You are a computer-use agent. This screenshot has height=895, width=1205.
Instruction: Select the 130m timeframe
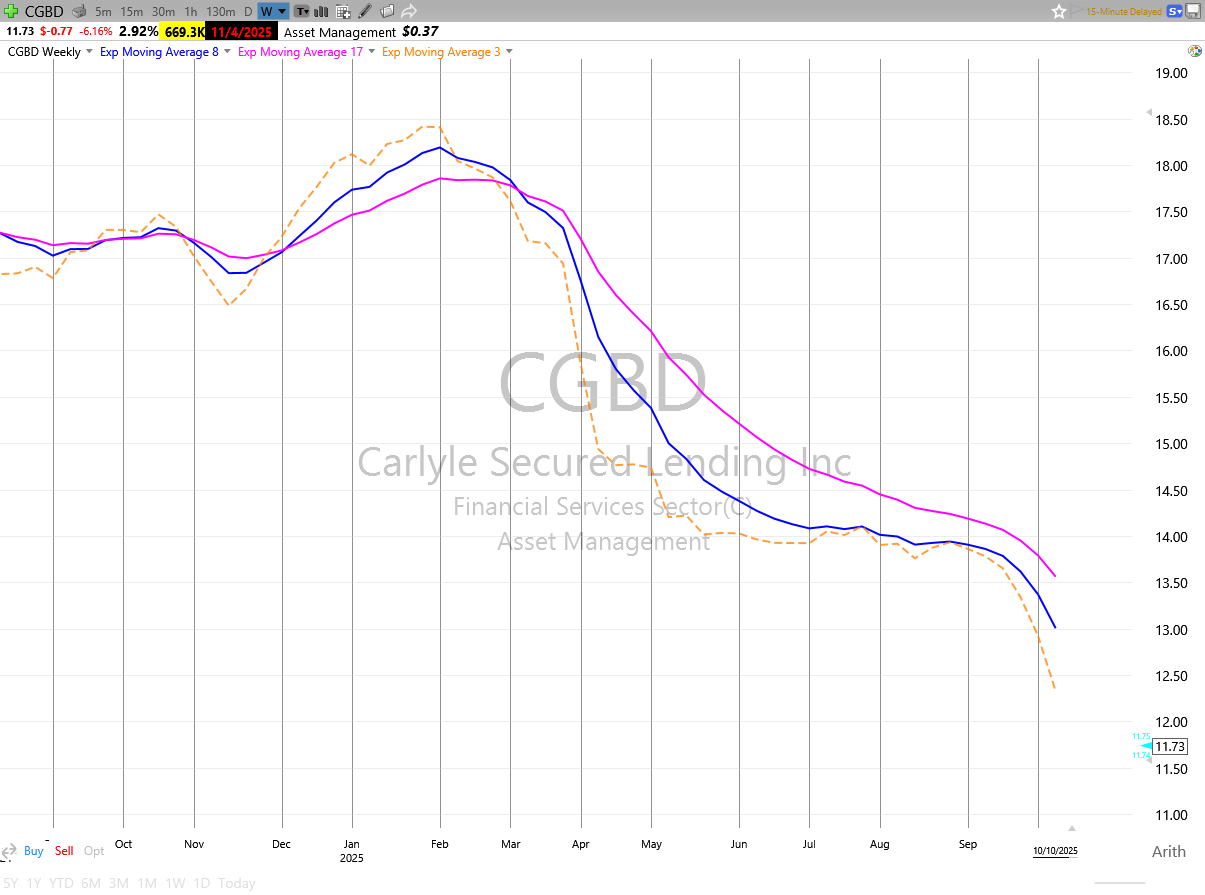pos(220,12)
